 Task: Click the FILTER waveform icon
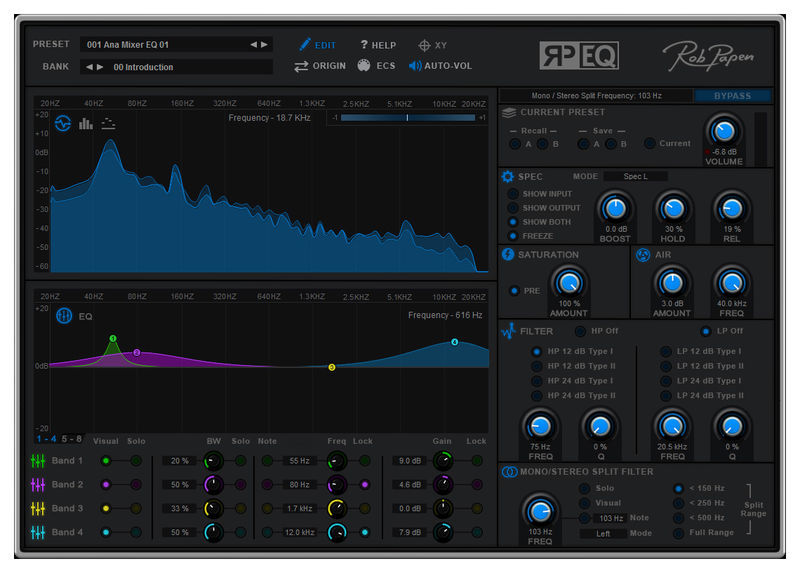pos(508,331)
